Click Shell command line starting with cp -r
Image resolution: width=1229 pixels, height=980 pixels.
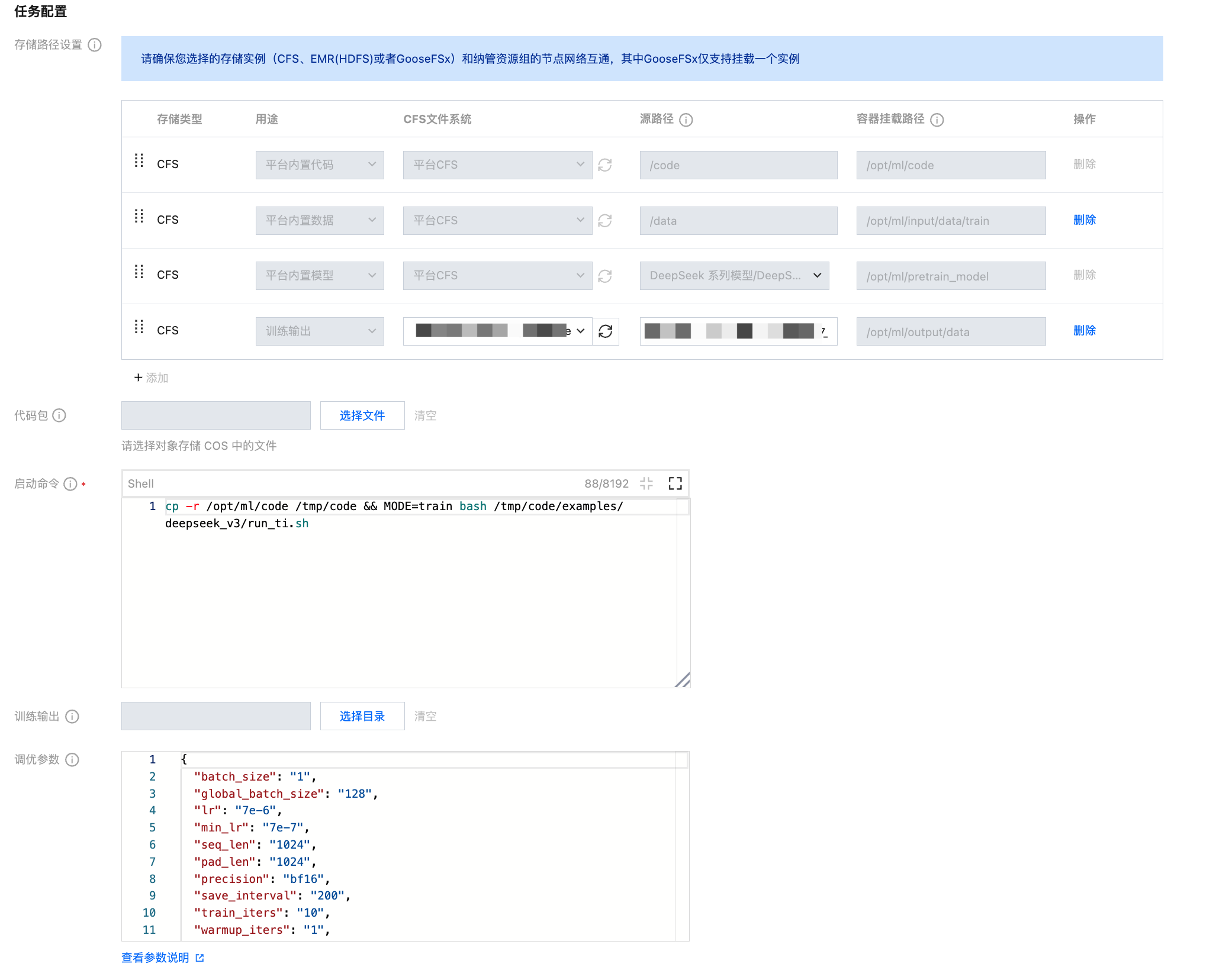pyautogui.click(x=394, y=507)
